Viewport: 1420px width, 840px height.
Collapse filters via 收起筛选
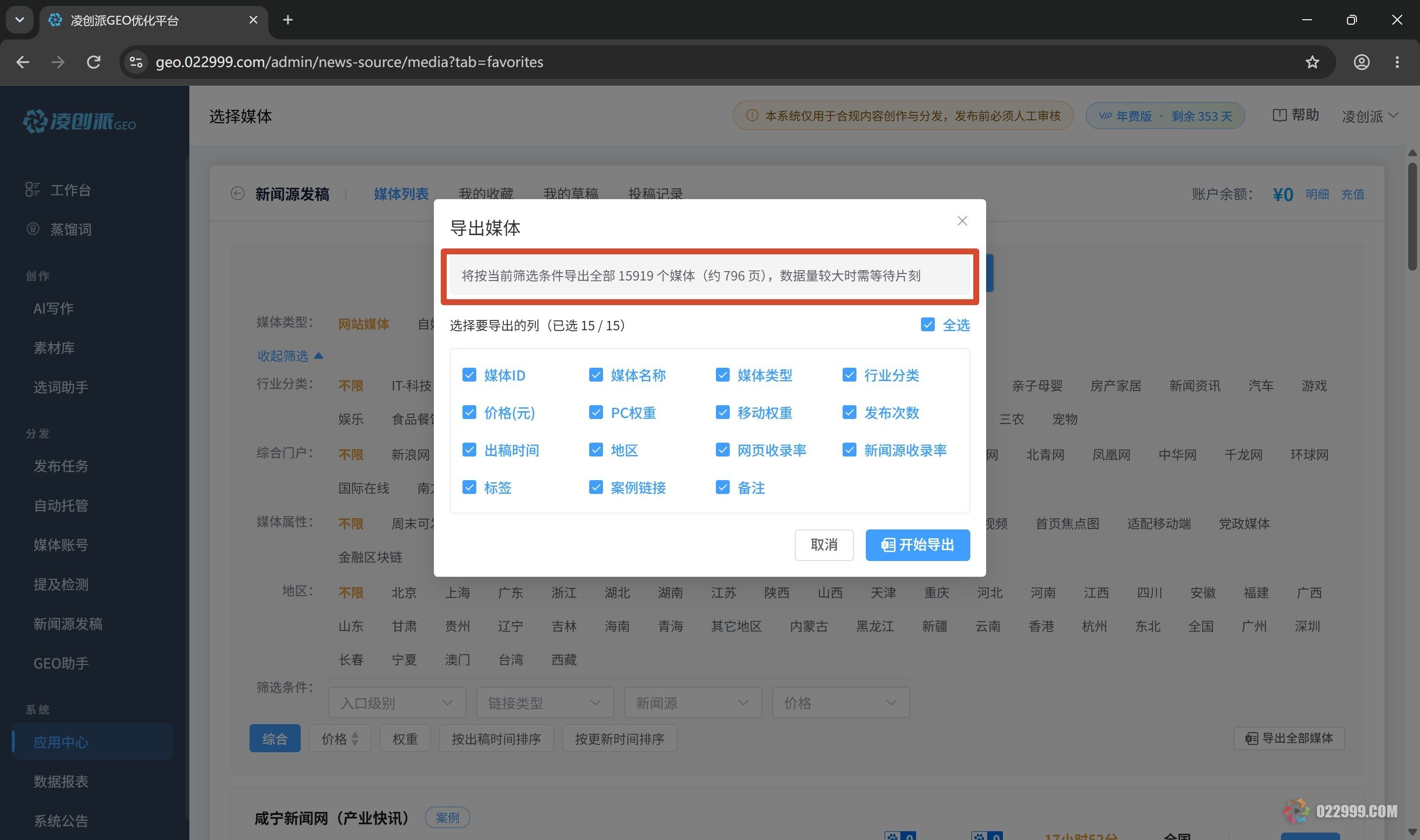click(290, 355)
